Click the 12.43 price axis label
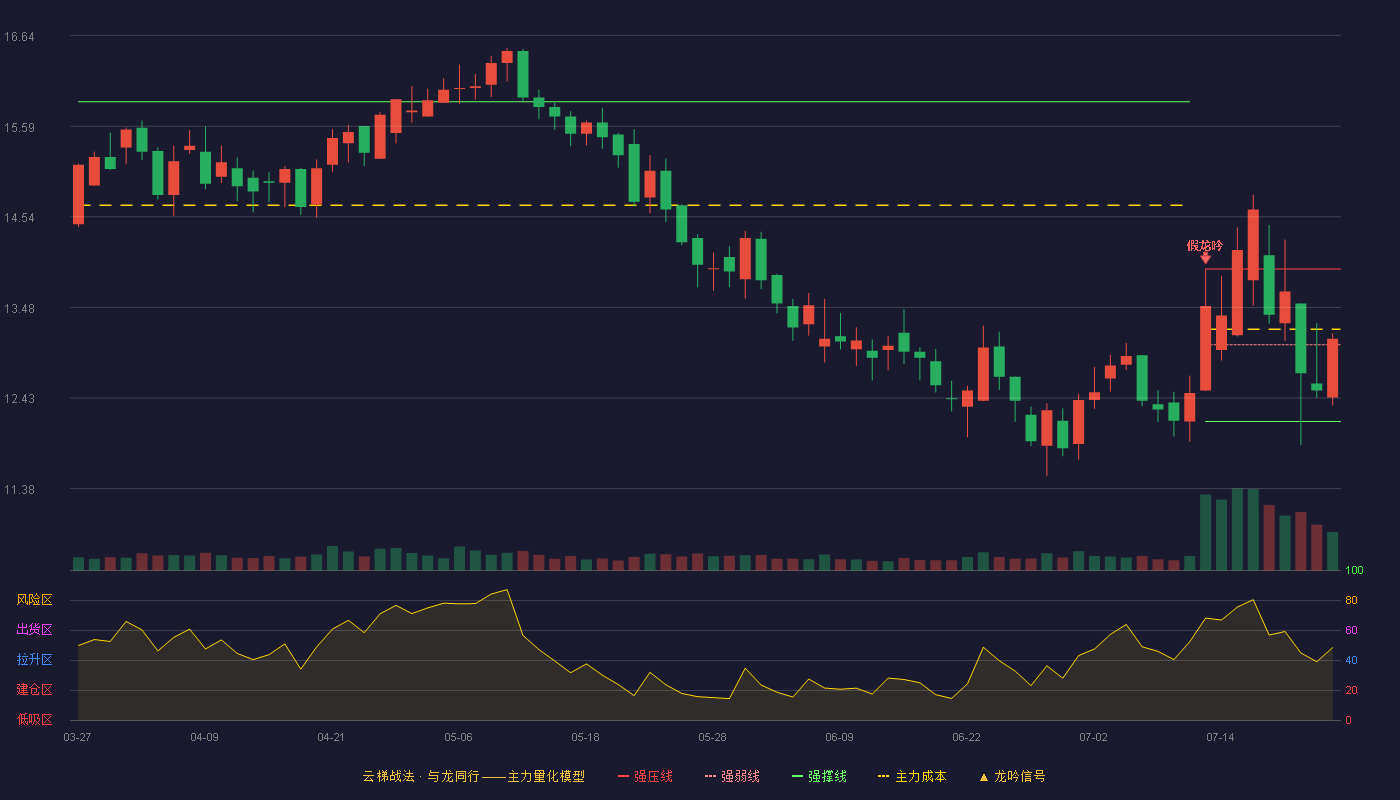Image resolution: width=1400 pixels, height=800 pixels. pyautogui.click(x=19, y=399)
